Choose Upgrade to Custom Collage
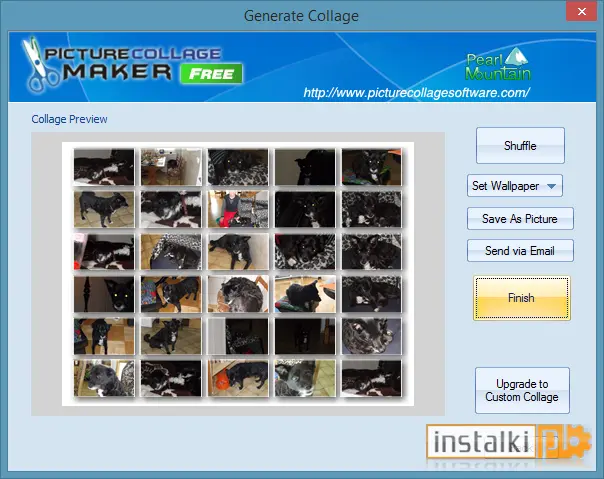Viewport: 604px width, 479px height. [x=522, y=390]
